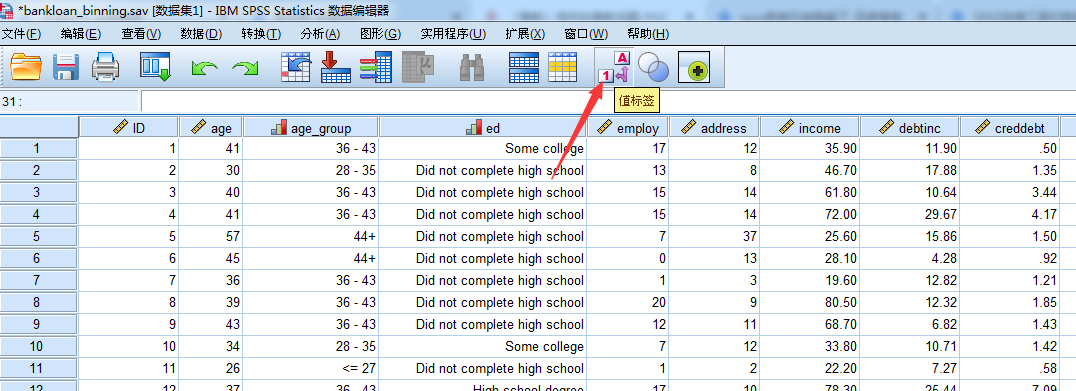Click the Use variable sets icon
This screenshot has height=391, width=1076.
pyautogui.click(x=653, y=67)
